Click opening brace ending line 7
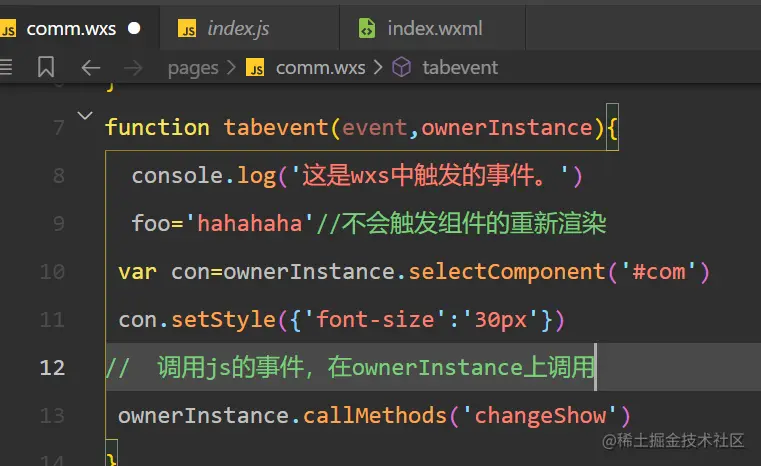Image resolution: width=761 pixels, height=466 pixels. click(x=612, y=128)
